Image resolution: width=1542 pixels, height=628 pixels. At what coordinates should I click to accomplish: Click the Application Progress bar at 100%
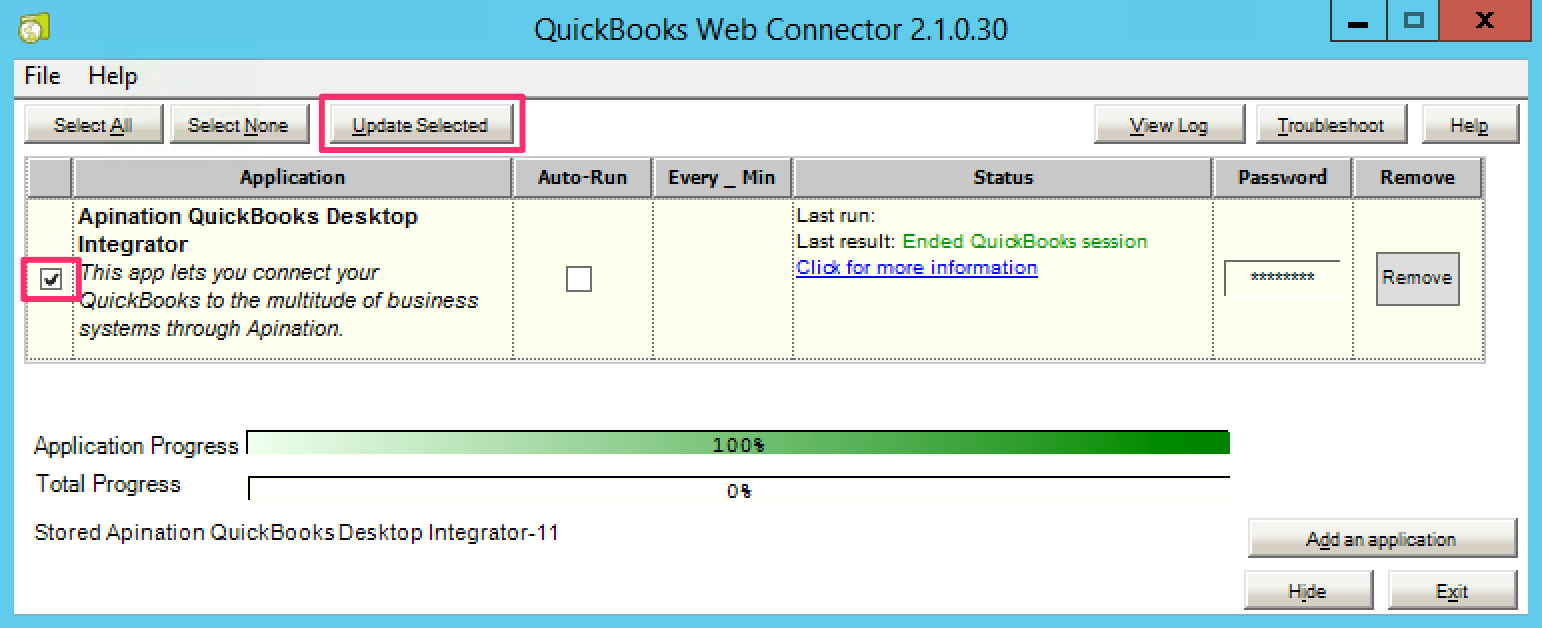click(x=738, y=444)
